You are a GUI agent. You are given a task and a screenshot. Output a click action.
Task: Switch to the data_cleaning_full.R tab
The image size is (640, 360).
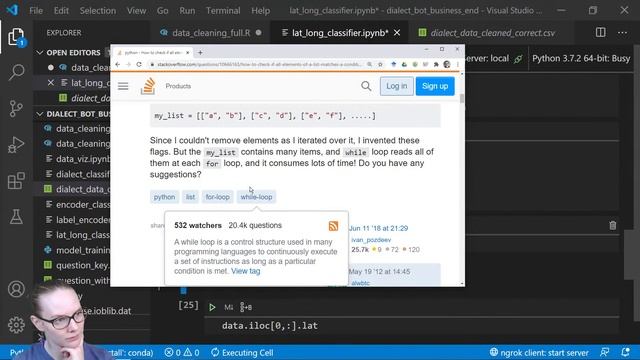point(211,33)
